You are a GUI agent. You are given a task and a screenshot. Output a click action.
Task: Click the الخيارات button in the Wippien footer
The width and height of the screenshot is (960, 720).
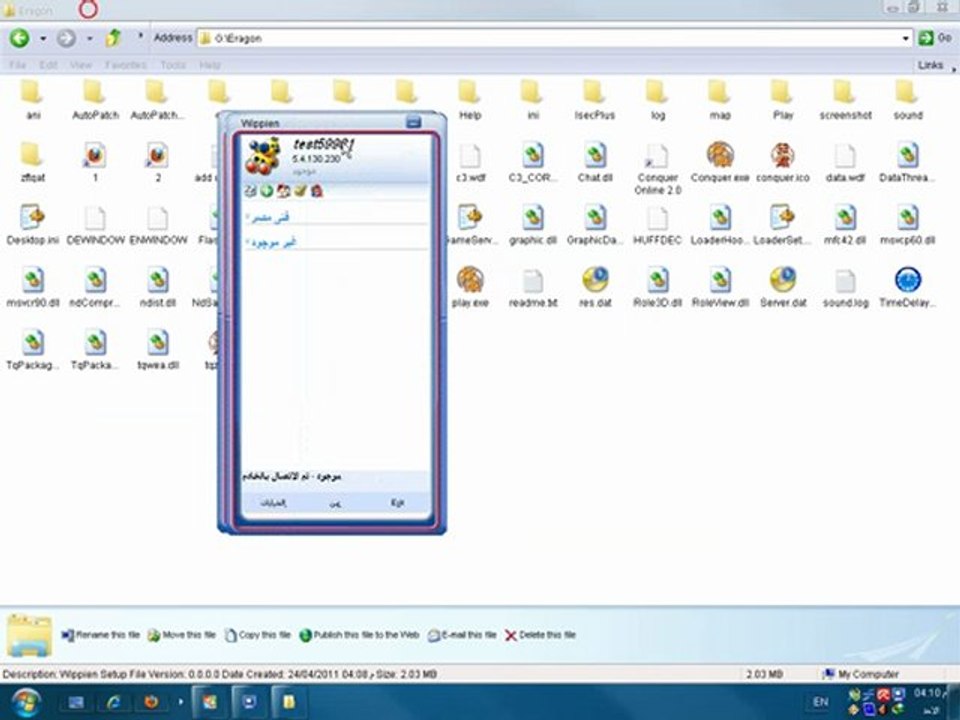(x=273, y=503)
